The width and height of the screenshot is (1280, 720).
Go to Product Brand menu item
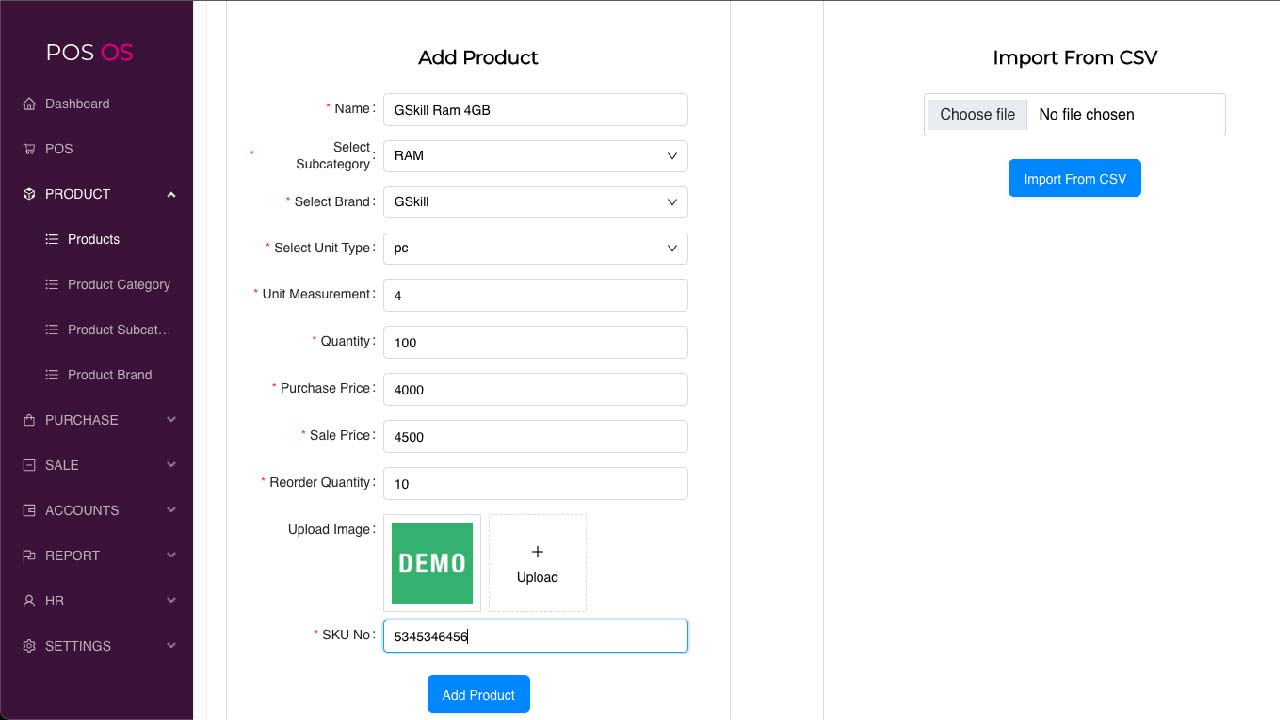[x=110, y=375]
